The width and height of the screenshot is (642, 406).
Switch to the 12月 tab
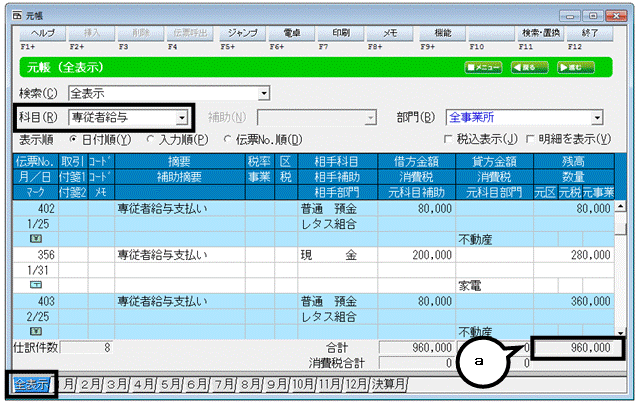pos(356,384)
